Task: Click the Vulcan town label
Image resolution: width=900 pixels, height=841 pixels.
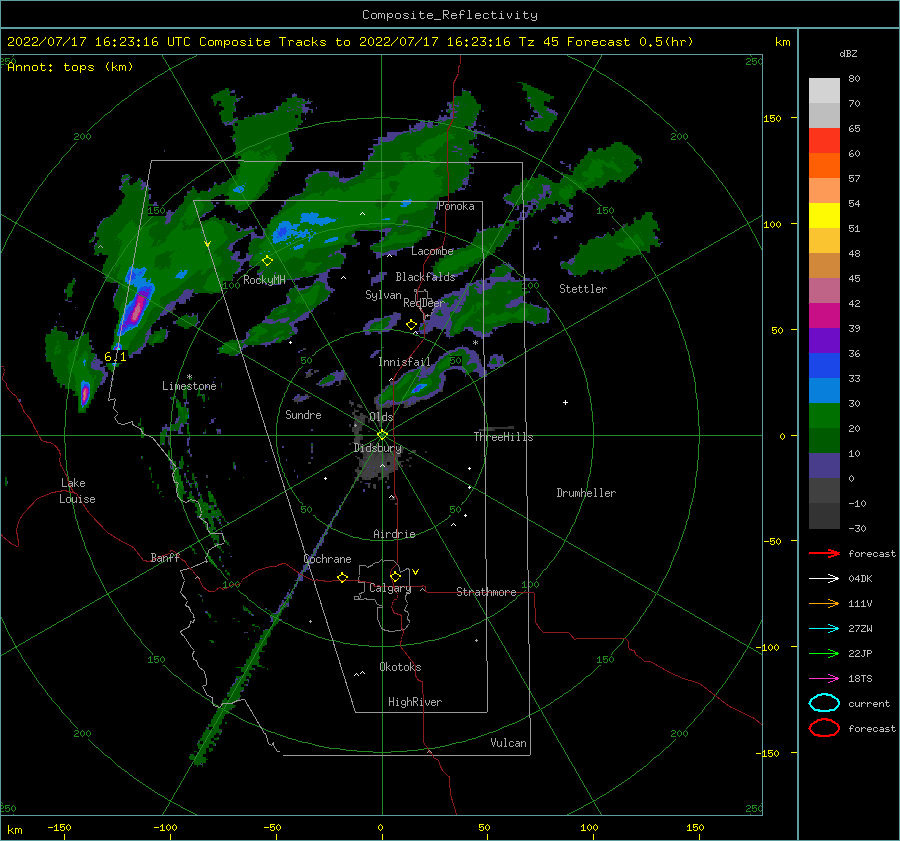Action: 509,743
